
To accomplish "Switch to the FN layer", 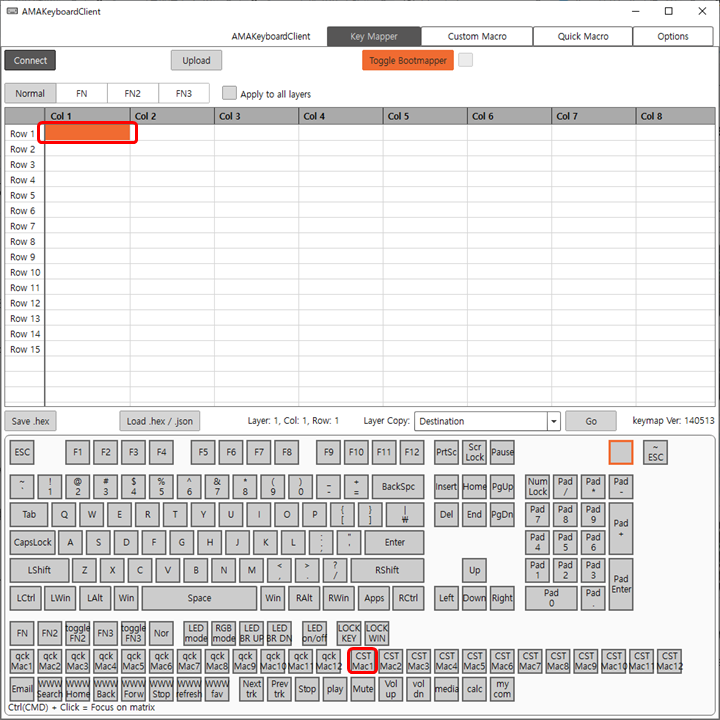I will [82, 93].
